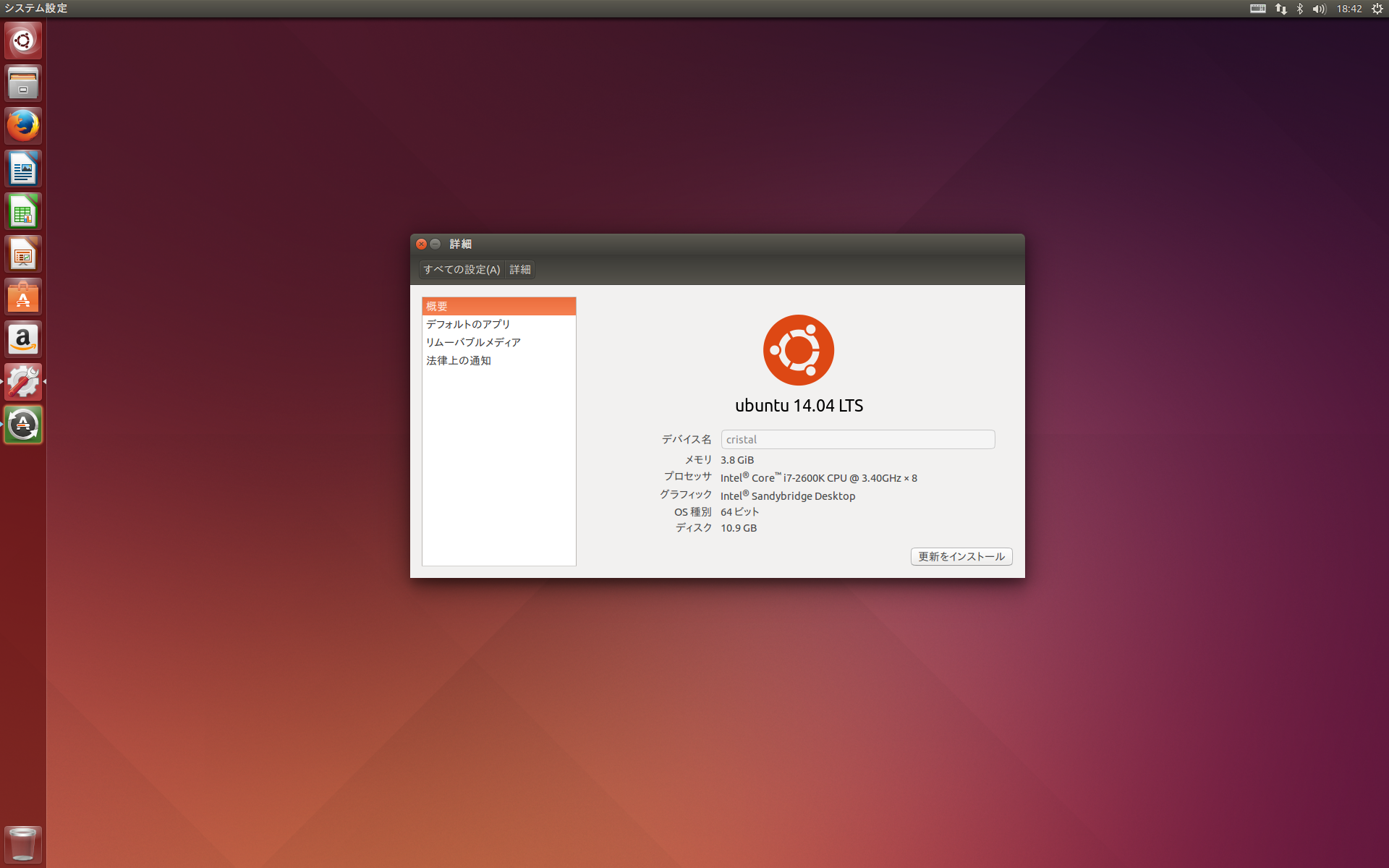
Task: Open LibreOffice Writer from launcher
Action: (x=23, y=169)
